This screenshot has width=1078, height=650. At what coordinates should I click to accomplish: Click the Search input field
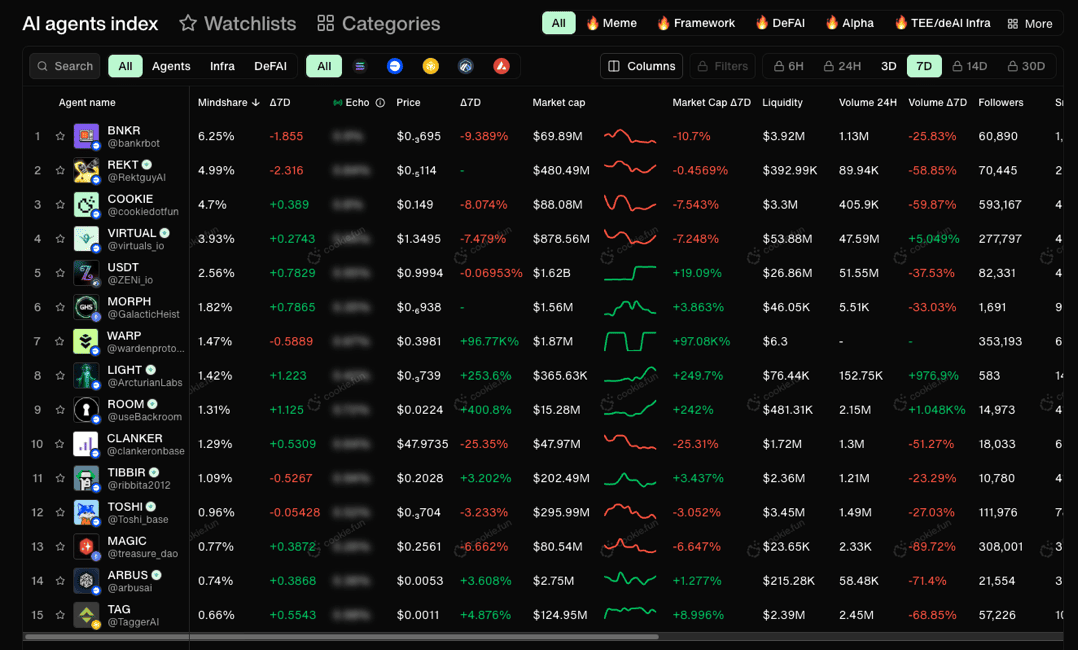65,66
